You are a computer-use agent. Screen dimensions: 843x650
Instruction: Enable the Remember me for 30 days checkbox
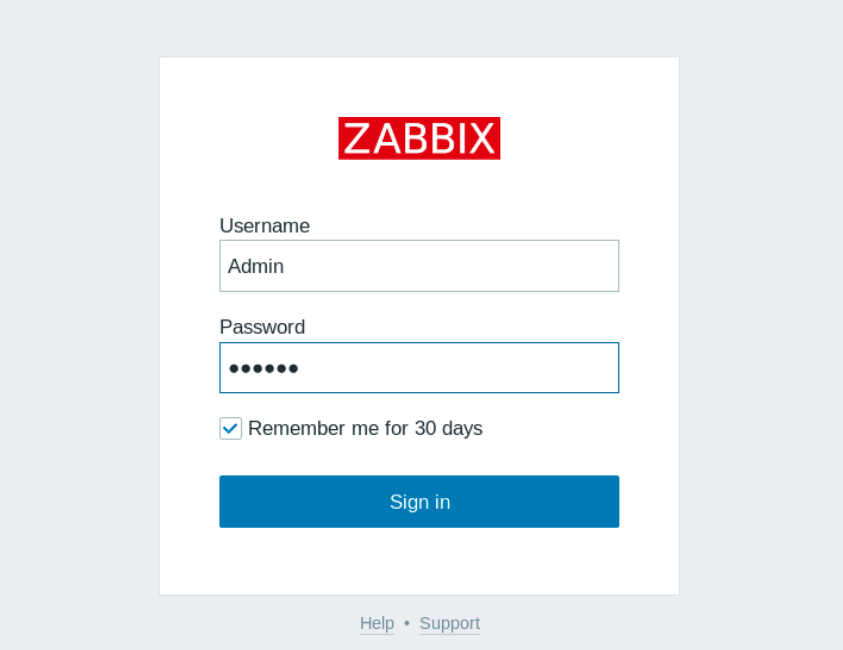230,428
